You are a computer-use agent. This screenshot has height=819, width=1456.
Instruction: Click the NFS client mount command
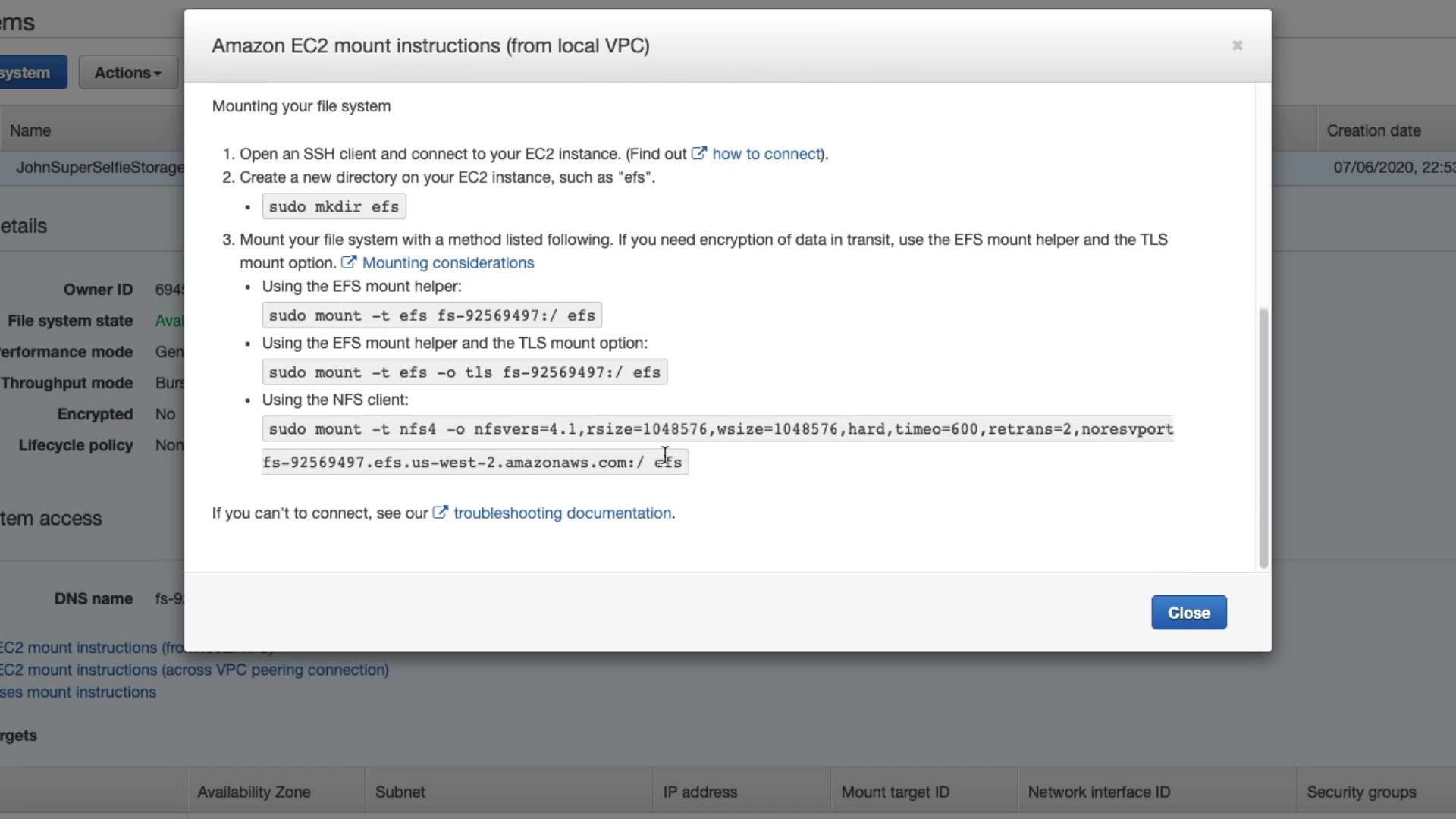click(717, 429)
